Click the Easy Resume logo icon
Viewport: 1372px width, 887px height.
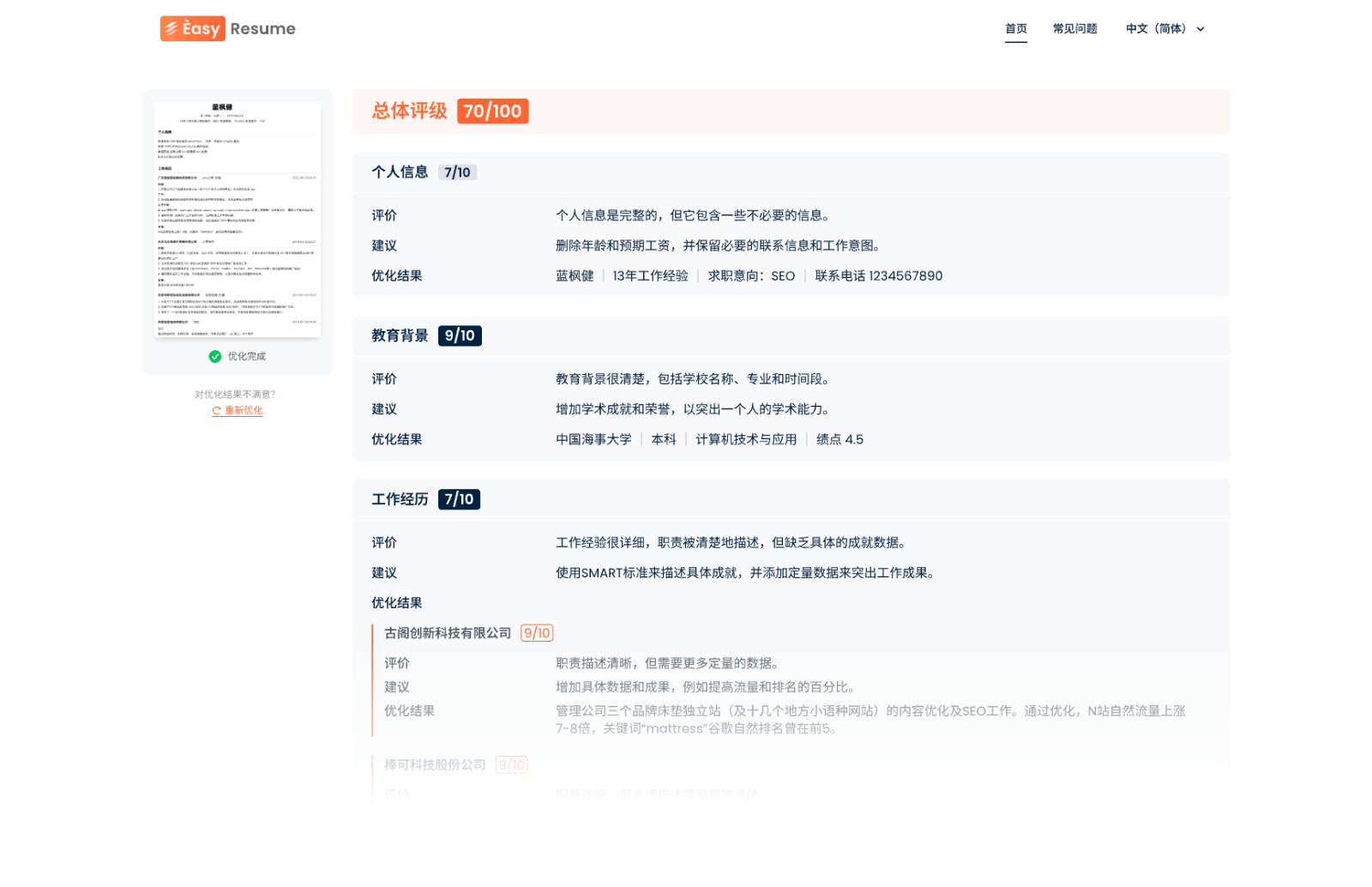coord(171,28)
